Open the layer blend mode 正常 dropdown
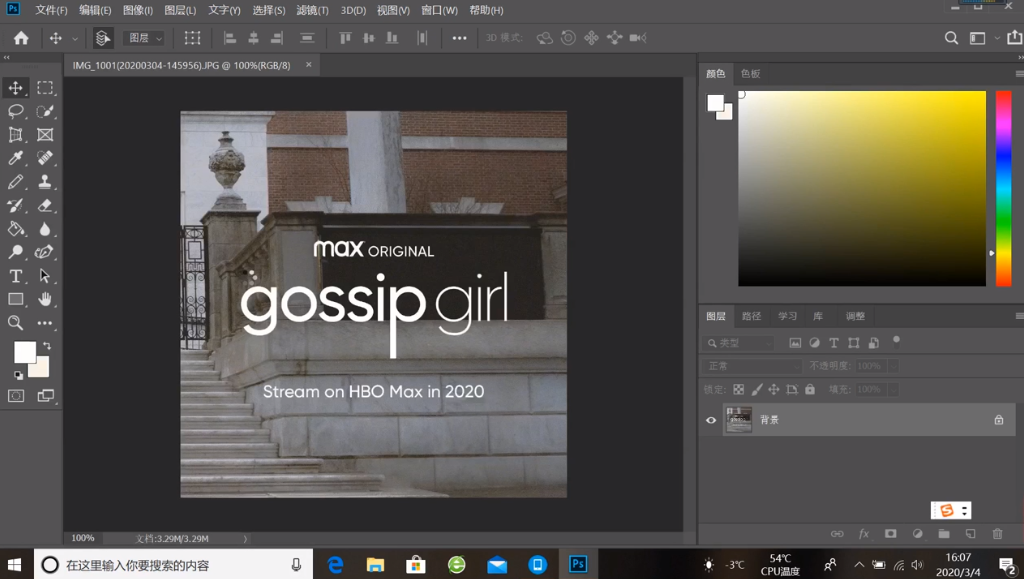This screenshot has height=579, width=1024. pos(752,366)
